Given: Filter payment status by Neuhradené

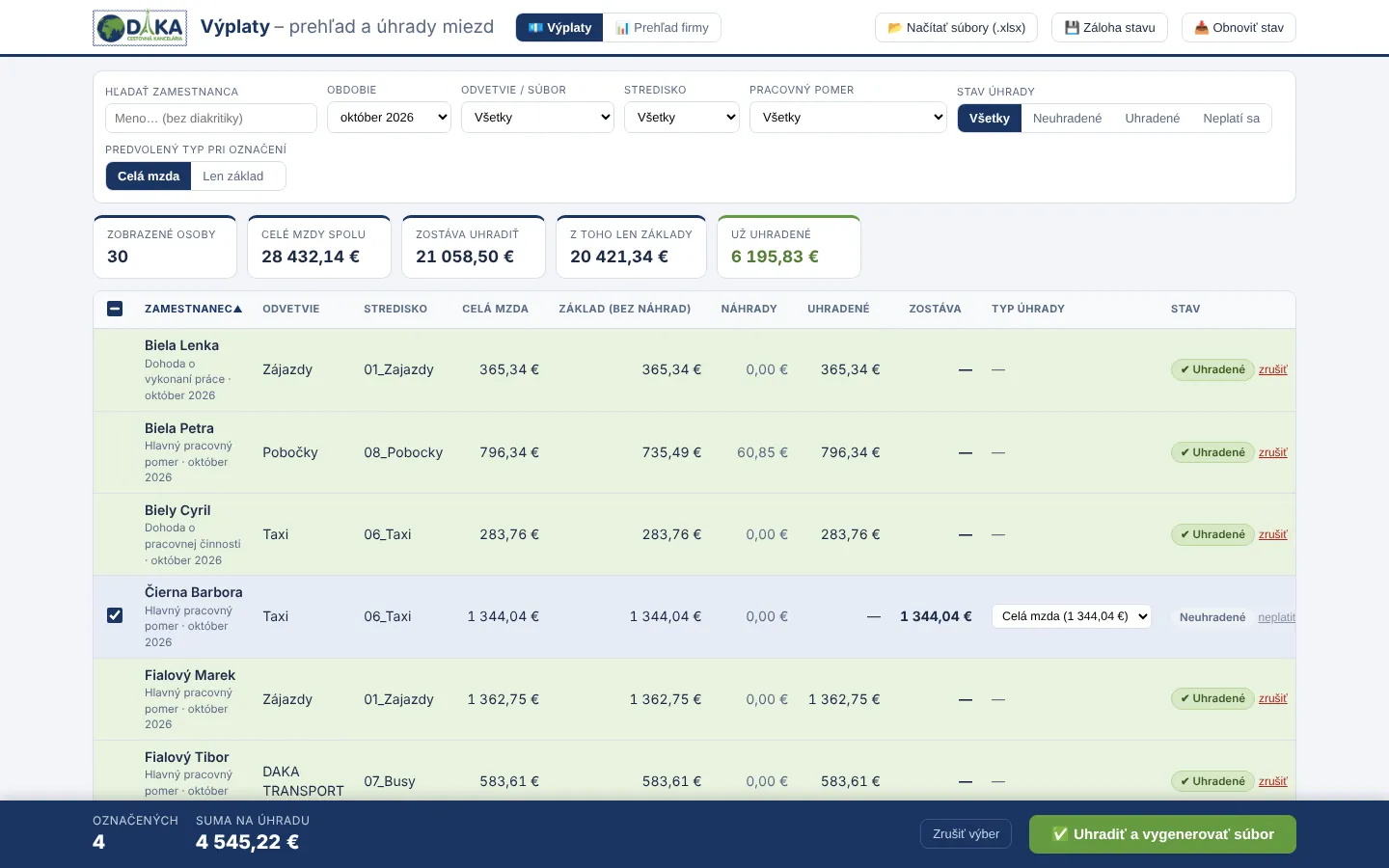Looking at the screenshot, I should pos(1067,119).
